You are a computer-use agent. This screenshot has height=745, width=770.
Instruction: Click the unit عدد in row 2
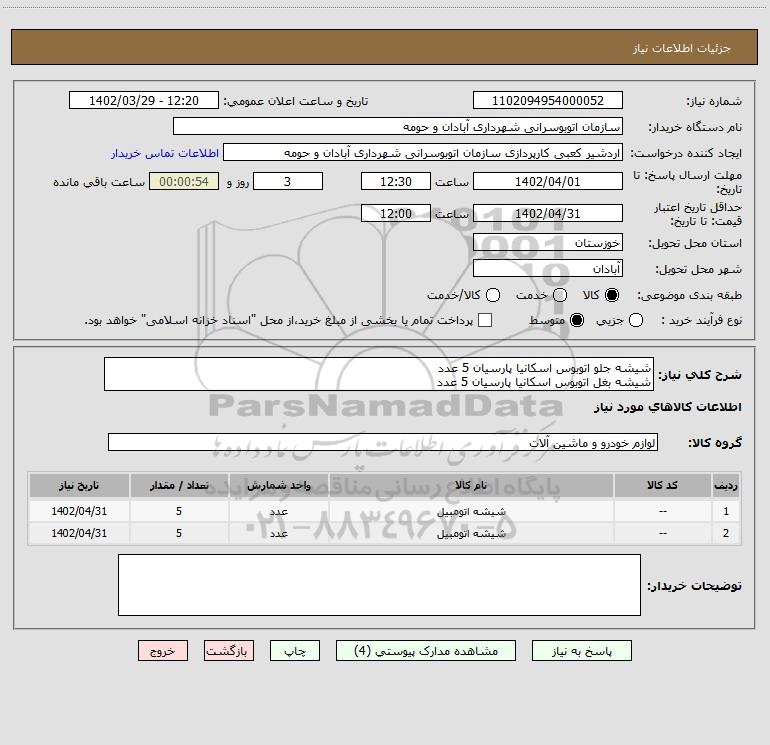click(278, 533)
